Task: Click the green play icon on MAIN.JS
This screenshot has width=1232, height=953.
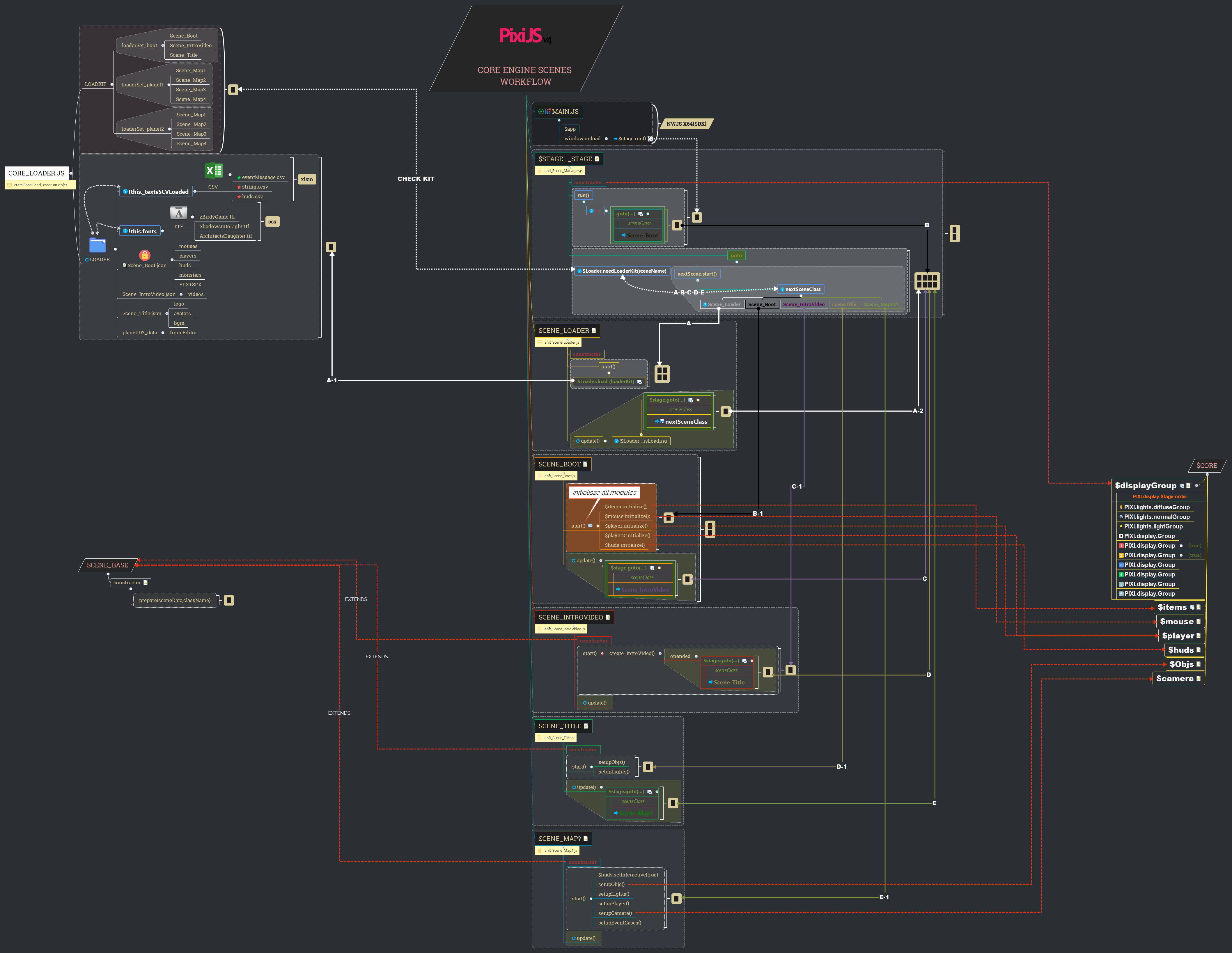Action: [x=540, y=112]
